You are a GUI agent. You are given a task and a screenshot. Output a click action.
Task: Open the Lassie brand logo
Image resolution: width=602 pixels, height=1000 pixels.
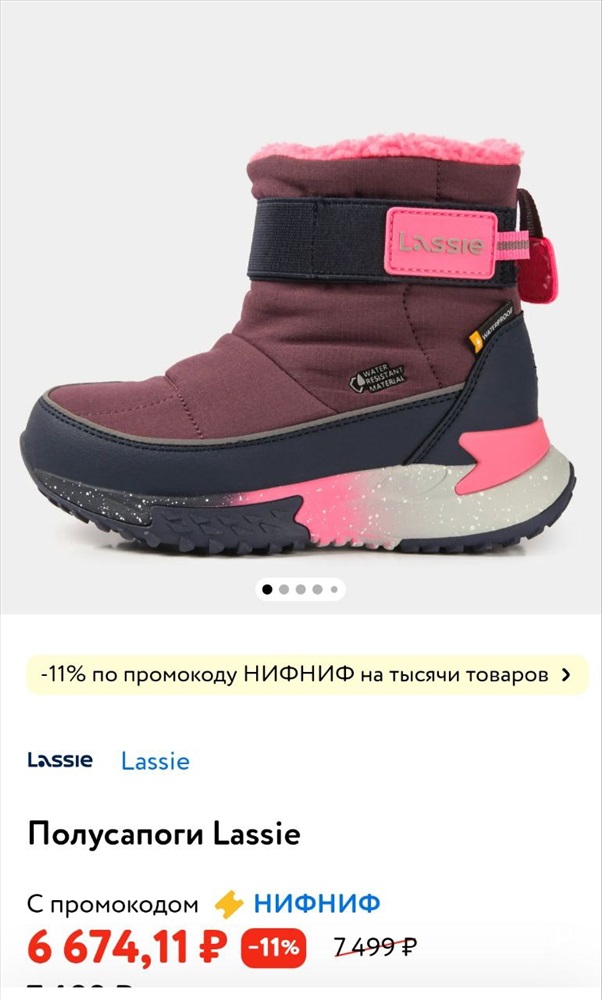[60, 760]
